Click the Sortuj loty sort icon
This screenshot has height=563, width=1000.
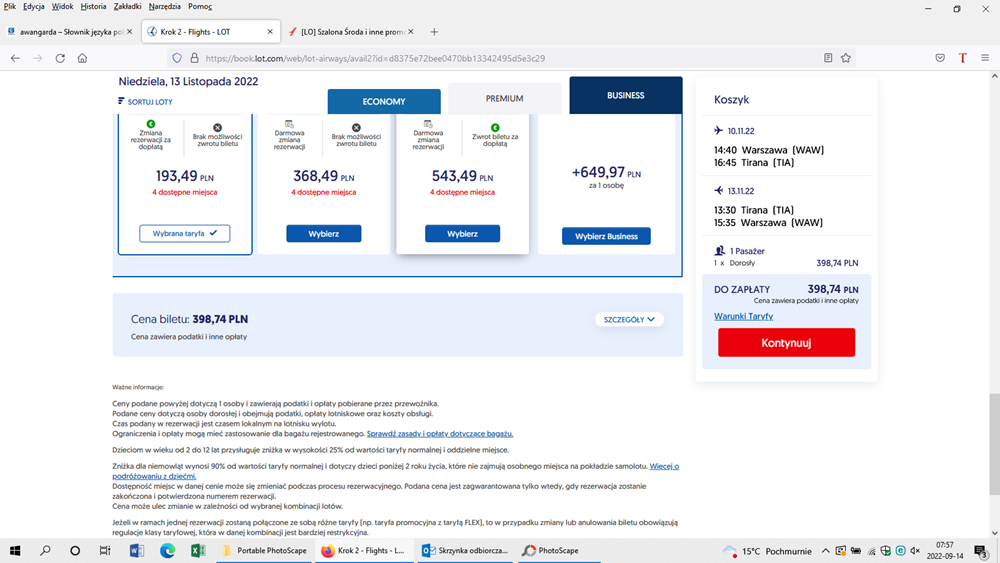pos(121,101)
